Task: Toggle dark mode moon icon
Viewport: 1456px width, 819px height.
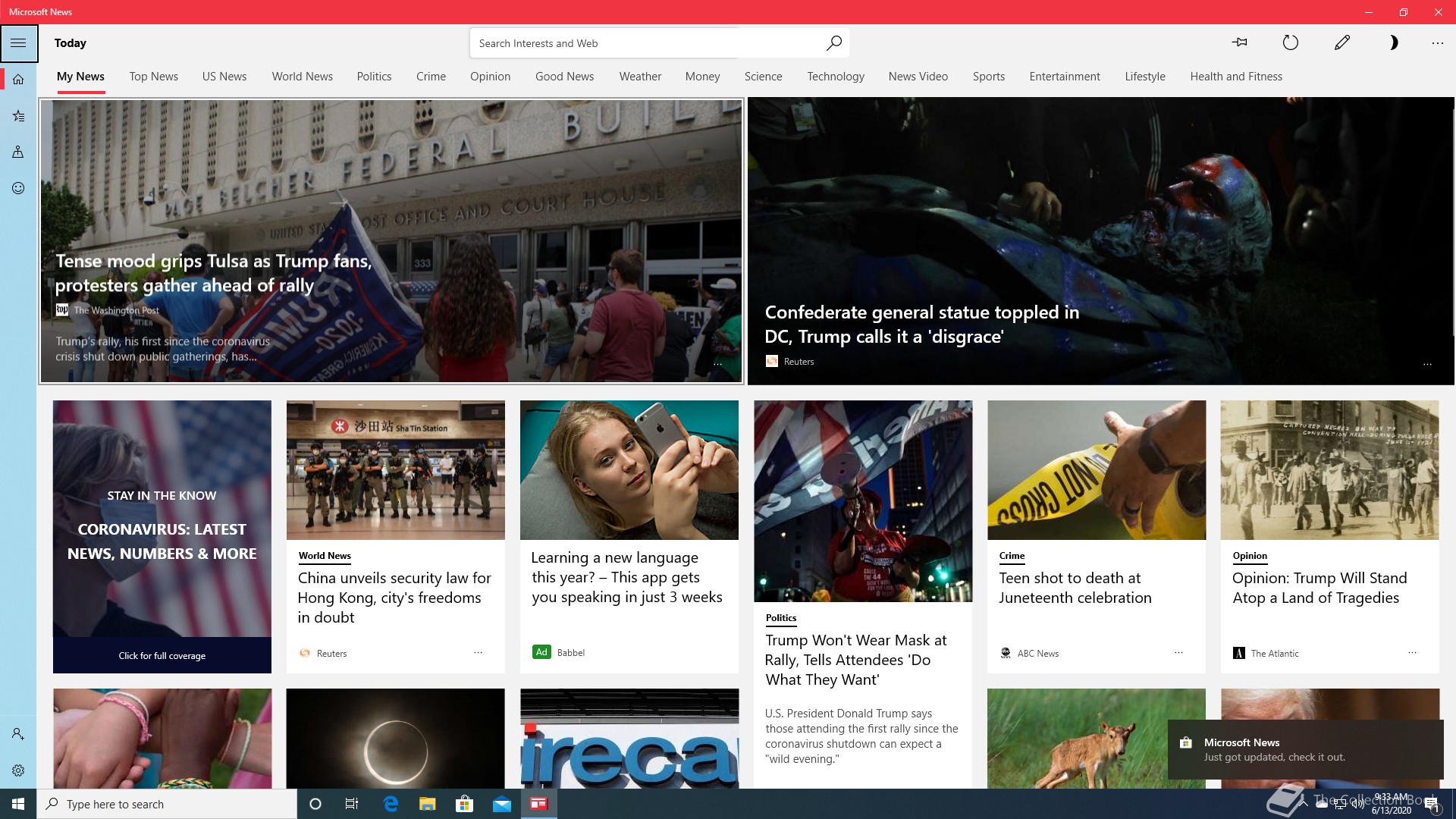Action: tap(1393, 42)
